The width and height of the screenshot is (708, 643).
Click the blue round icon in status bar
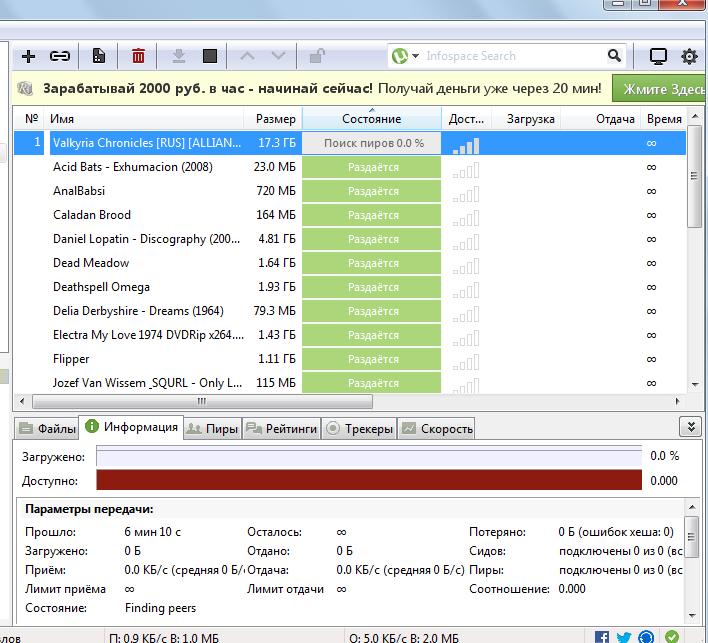646,637
